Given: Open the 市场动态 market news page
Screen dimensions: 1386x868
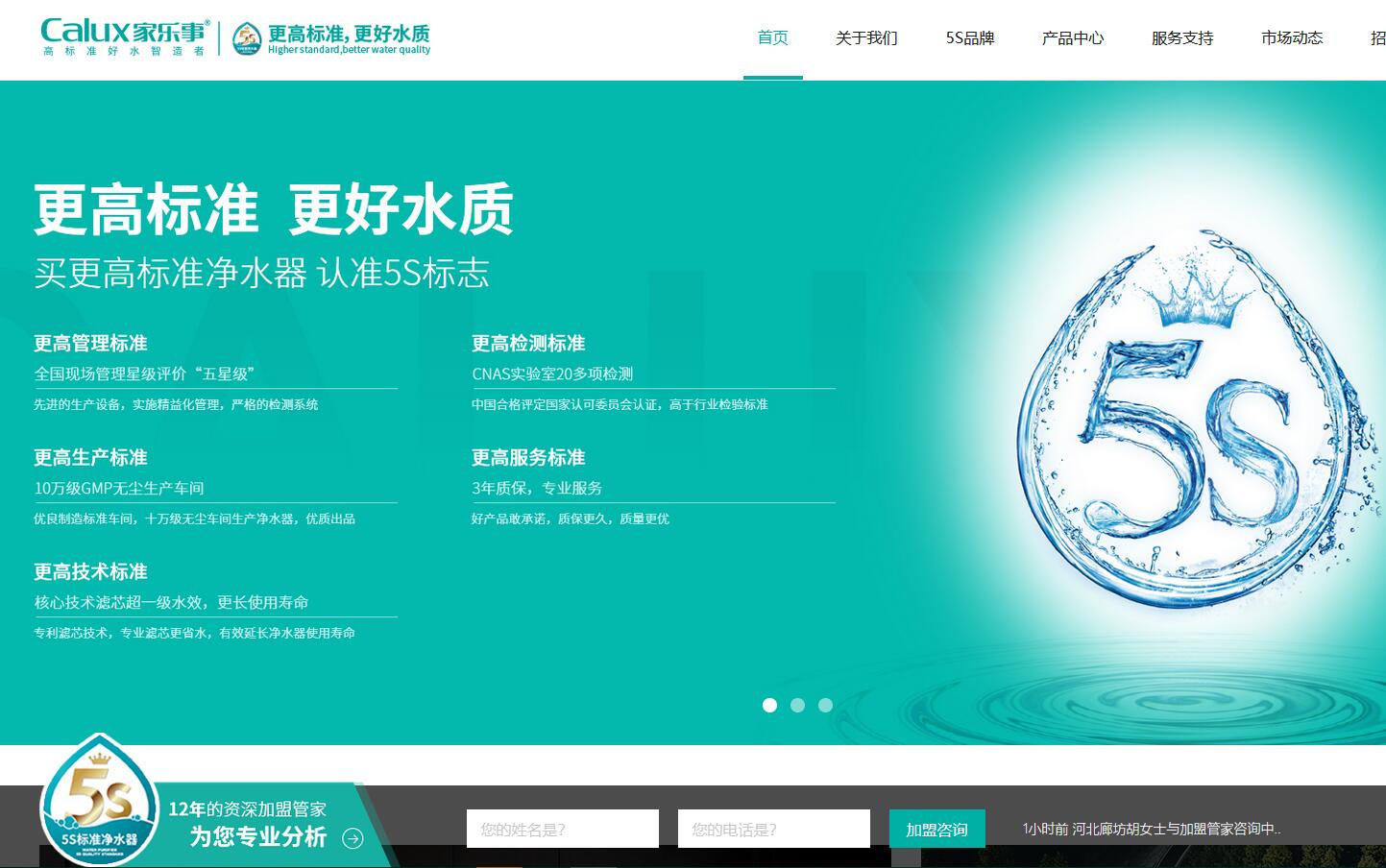Looking at the screenshot, I should [1291, 38].
